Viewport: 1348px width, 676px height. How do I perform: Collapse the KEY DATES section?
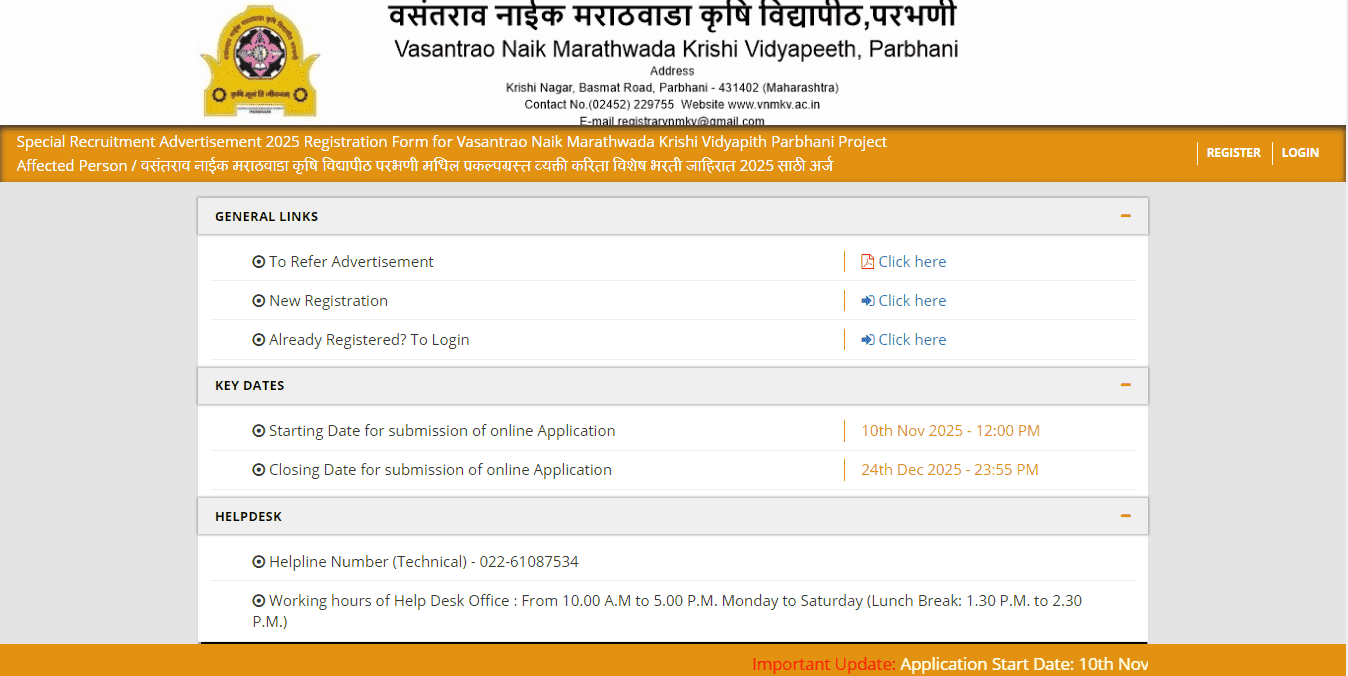click(x=1126, y=385)
